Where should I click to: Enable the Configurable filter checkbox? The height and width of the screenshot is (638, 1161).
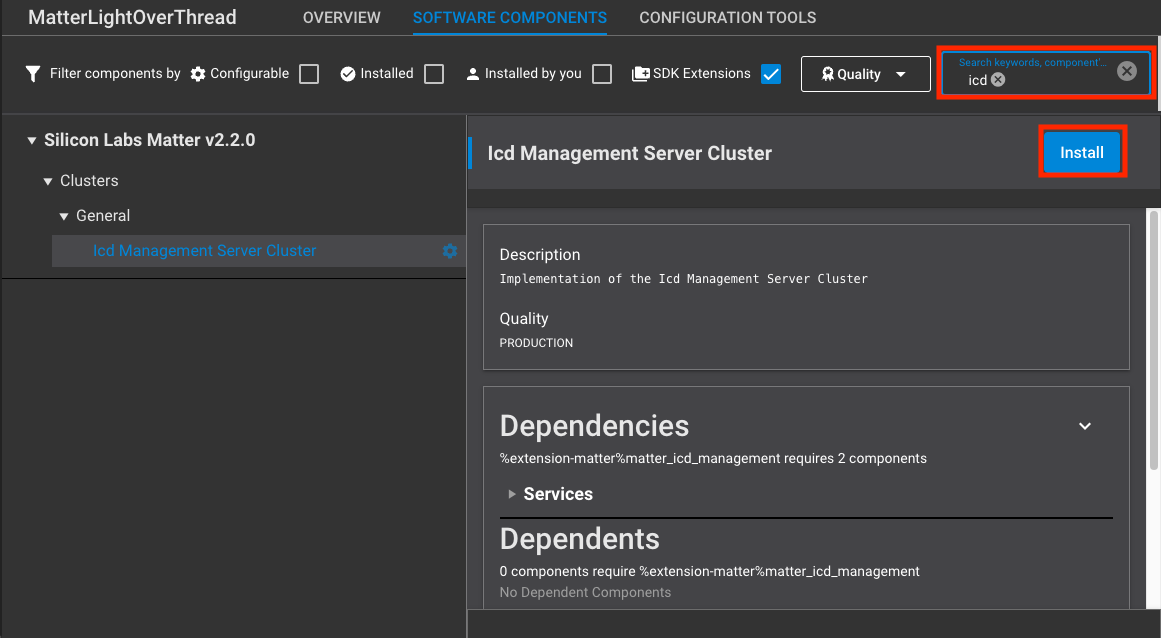308,73
